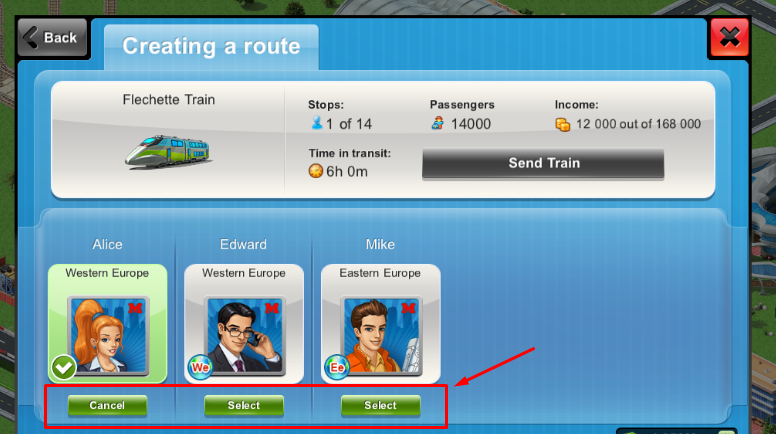The image size is (776, 434).
Task: Toggle the green checkmark on Alice's card
Action: point(63,367)
